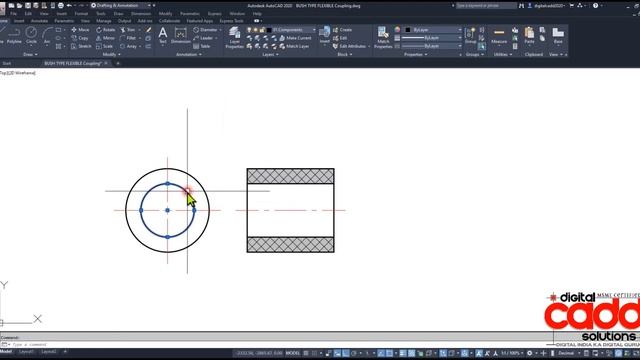Click Create block
The width and height of the screenshot is (640, 360).
click(x=342, y=30)
